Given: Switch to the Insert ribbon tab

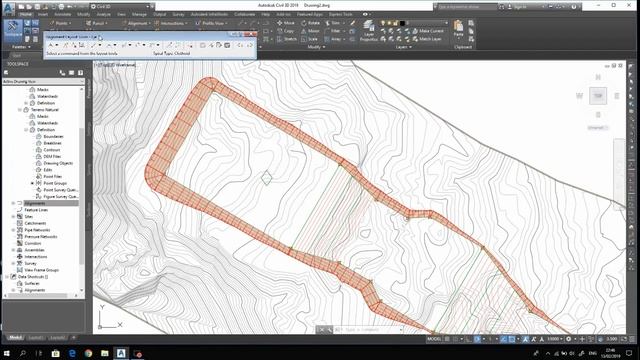Looking at the screenshot, I should [43, 14].
